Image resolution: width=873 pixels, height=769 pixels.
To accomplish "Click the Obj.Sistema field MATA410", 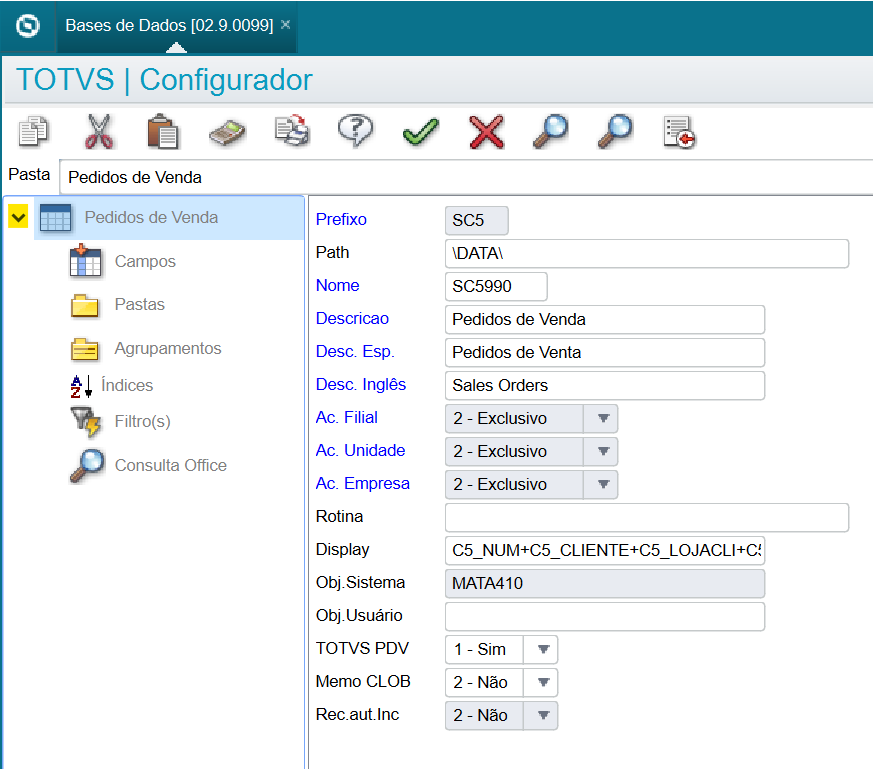I will tap(605, 583).
